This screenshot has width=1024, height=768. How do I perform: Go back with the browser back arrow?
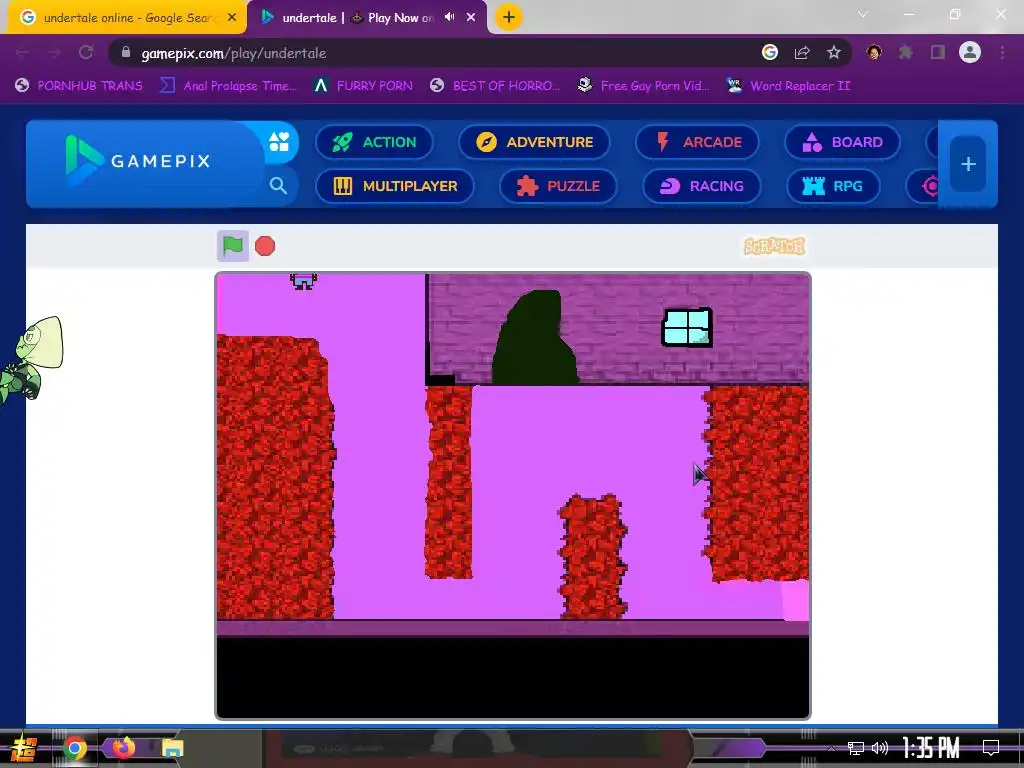23,53
